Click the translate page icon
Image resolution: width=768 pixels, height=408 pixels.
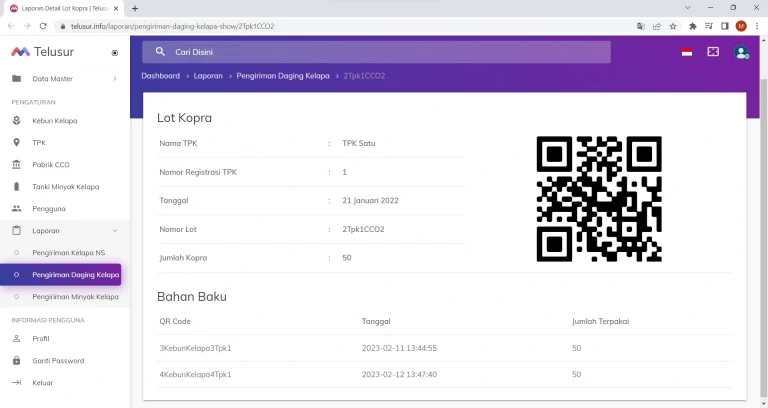click(x=641, y=26)
